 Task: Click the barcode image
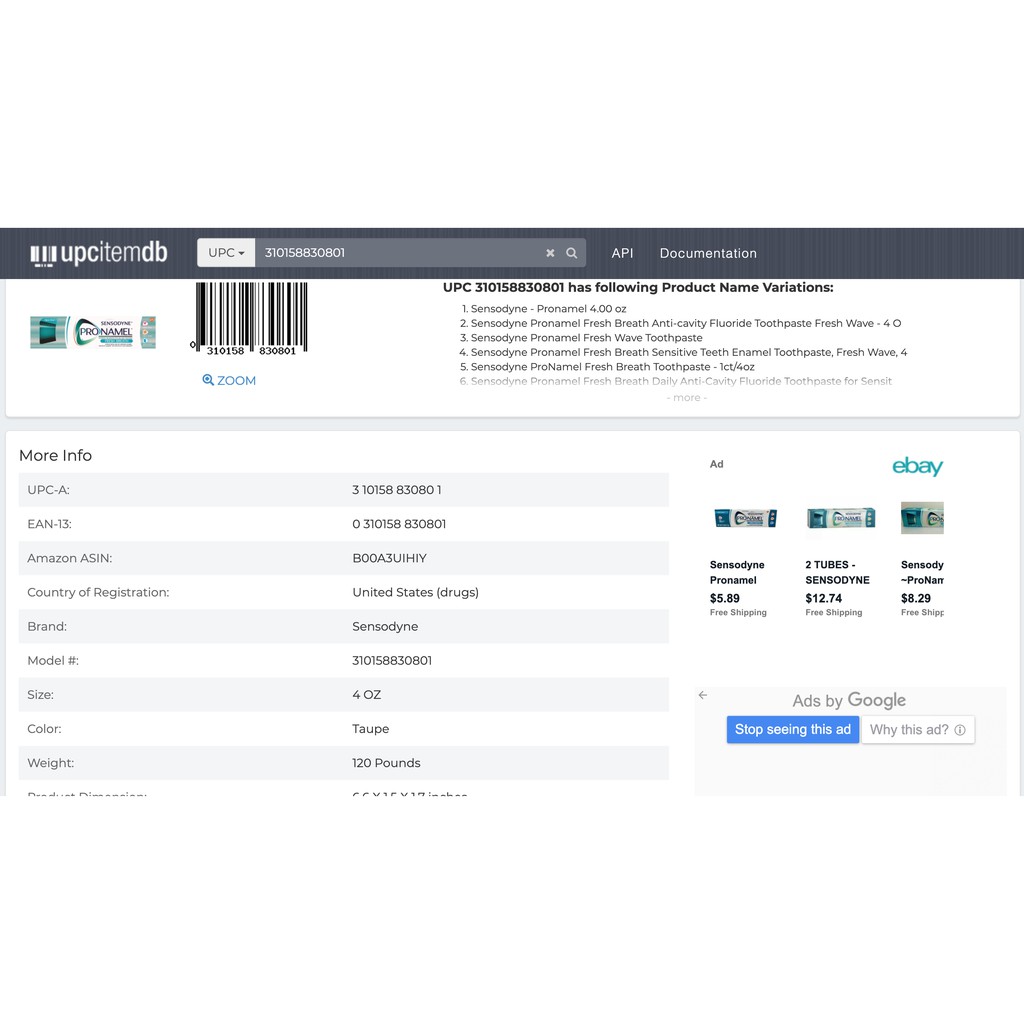tap(250, 318)
